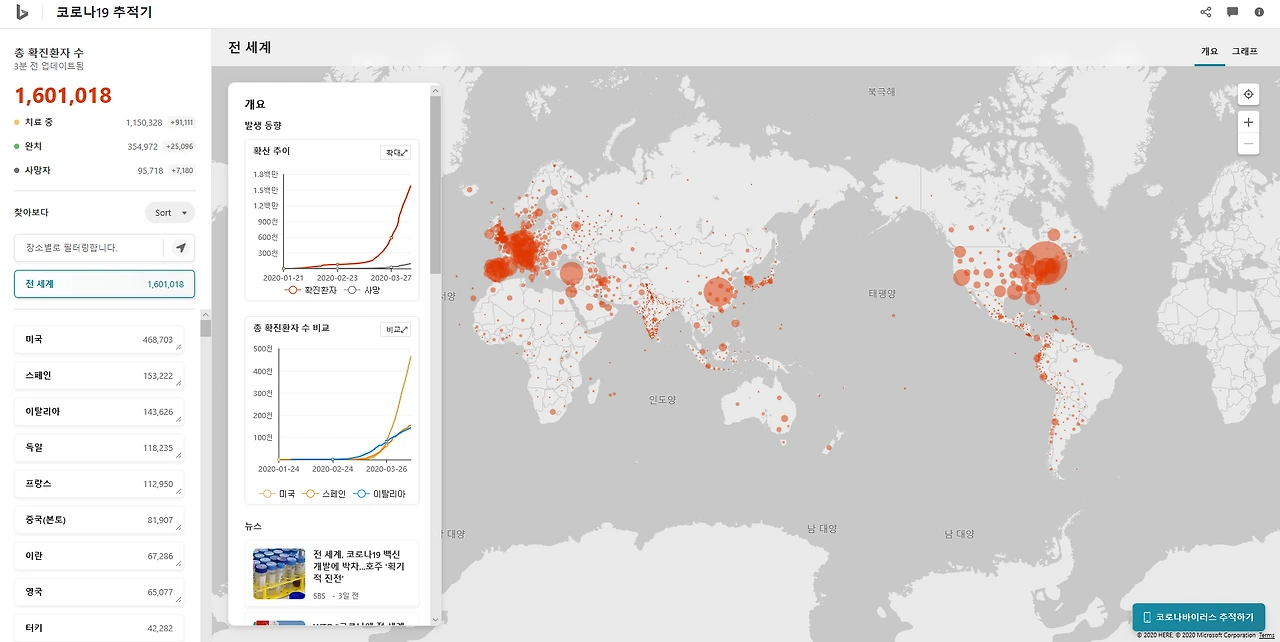1280x642 pixels.
Task: Select 스페인 in the country list
Action: [99, 376]
